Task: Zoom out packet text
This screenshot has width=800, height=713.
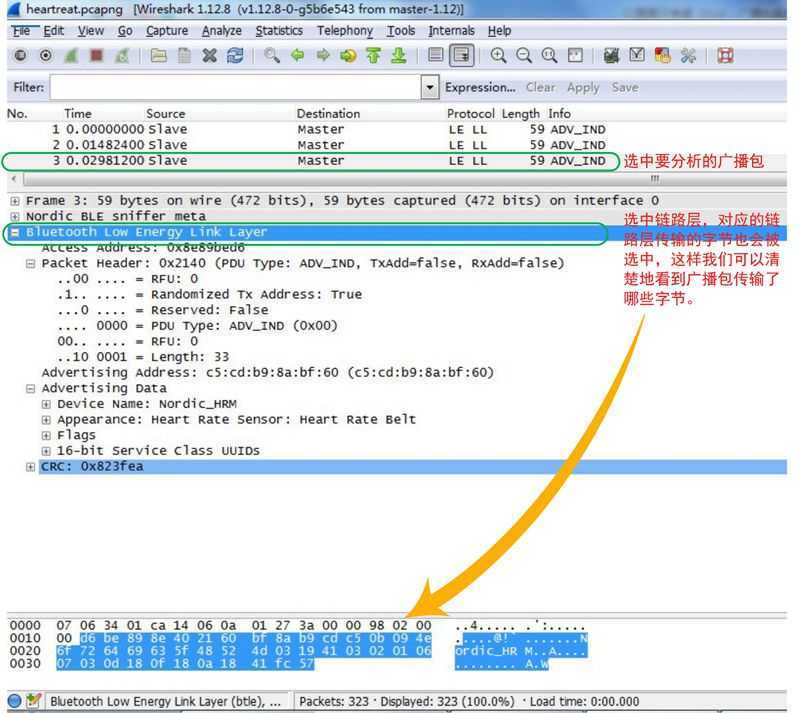Action: 524,55
